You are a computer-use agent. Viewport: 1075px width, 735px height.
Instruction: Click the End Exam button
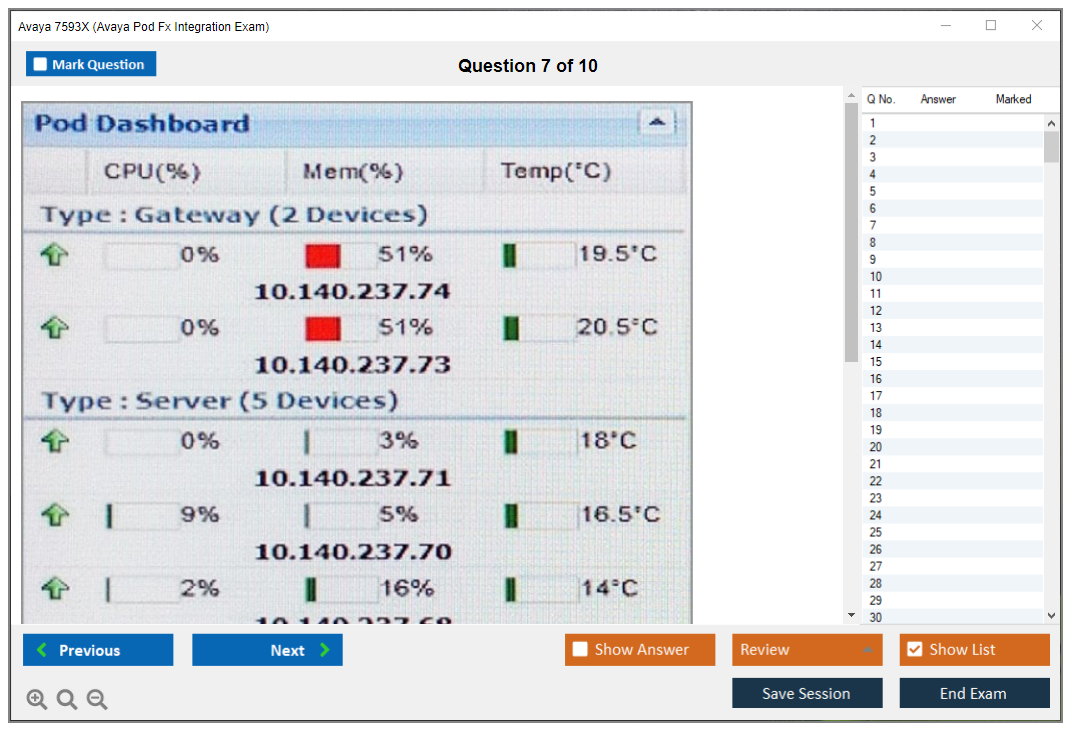coord(973,693)
